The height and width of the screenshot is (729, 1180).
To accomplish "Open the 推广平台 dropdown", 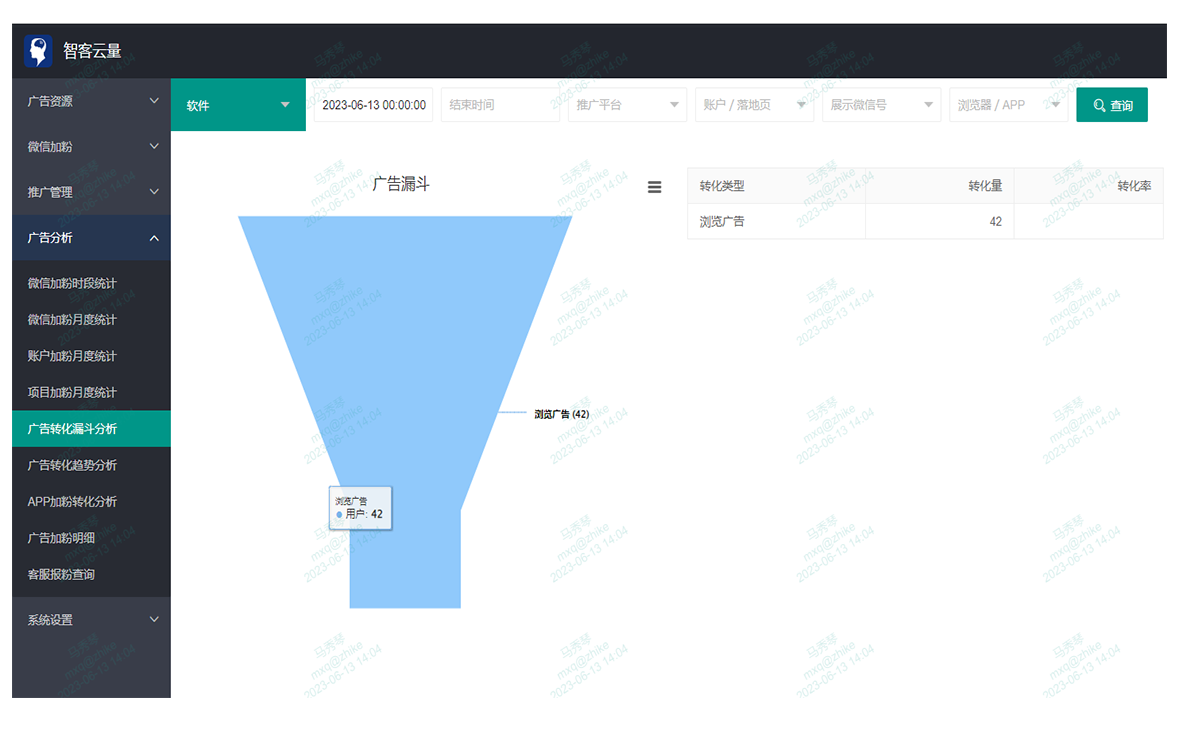I will [628, 105].
